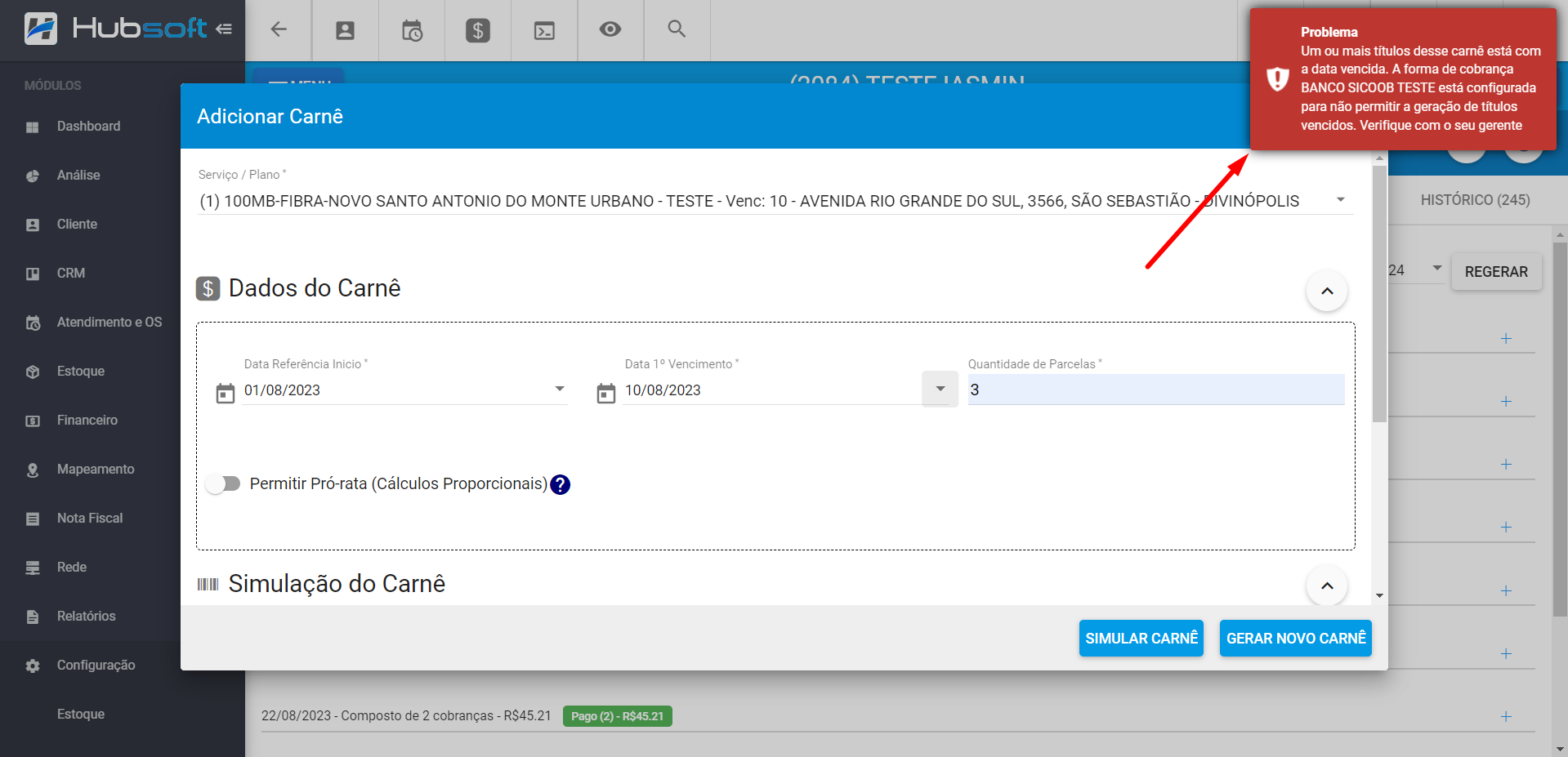This screenshot has width=1568, height=757.
Task: Switch to the HISTÓRICO (245) tab
Action: [x=1475, y=200]
